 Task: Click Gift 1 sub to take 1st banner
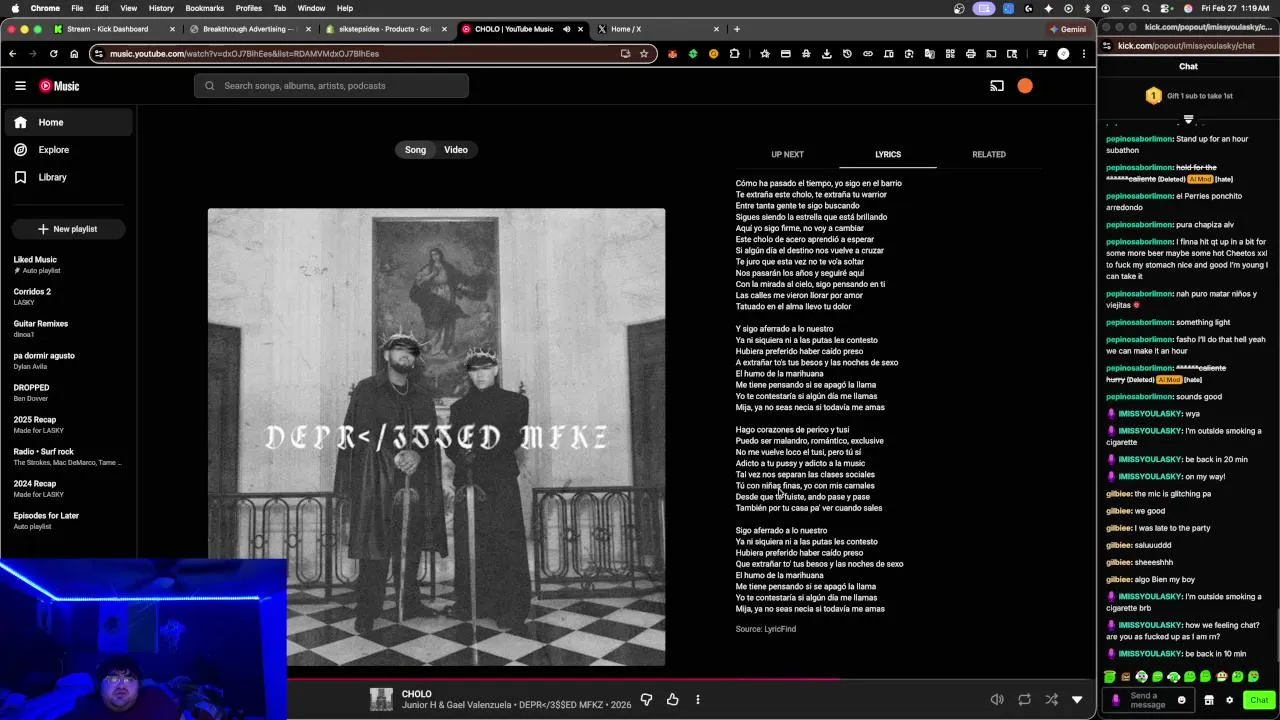(x=1188, y=96)
